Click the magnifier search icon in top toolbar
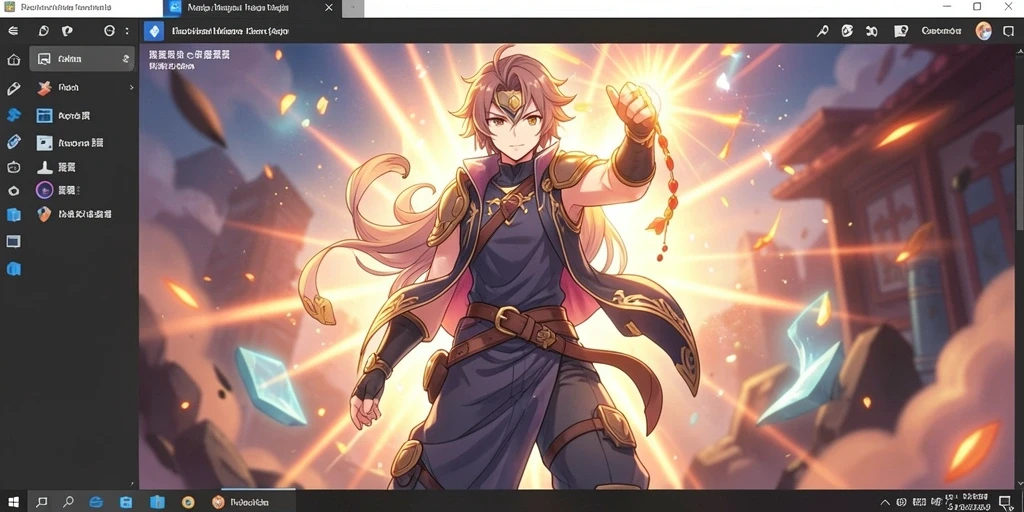 (823, 31)
